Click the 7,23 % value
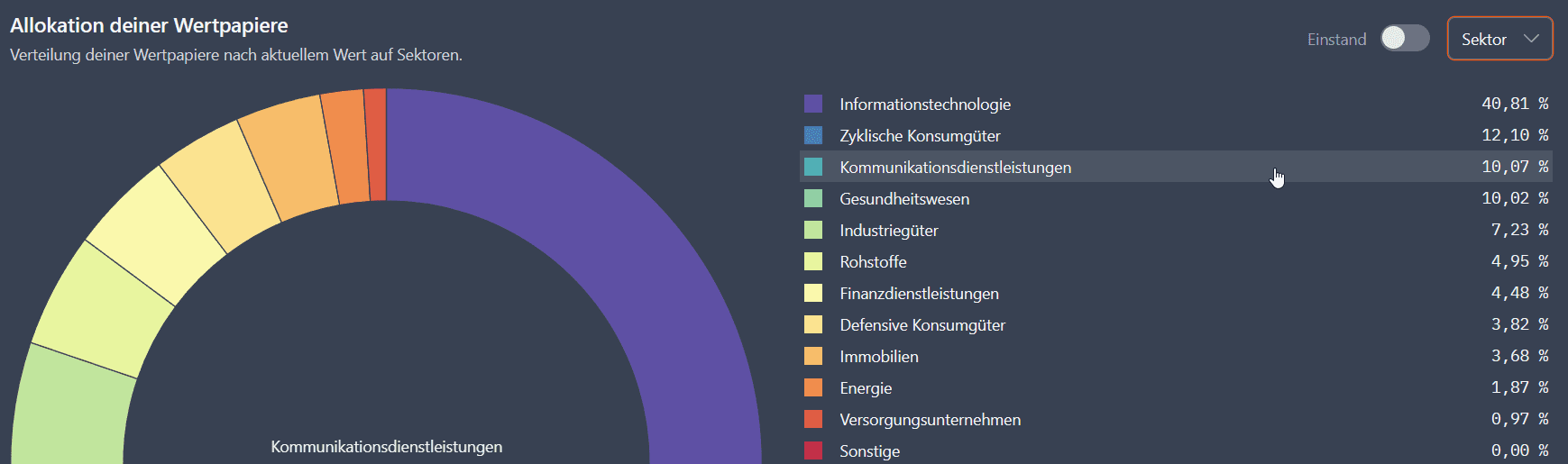Screen dimensions: 1568x464 pyautogui.click(x=1519, y=230)
